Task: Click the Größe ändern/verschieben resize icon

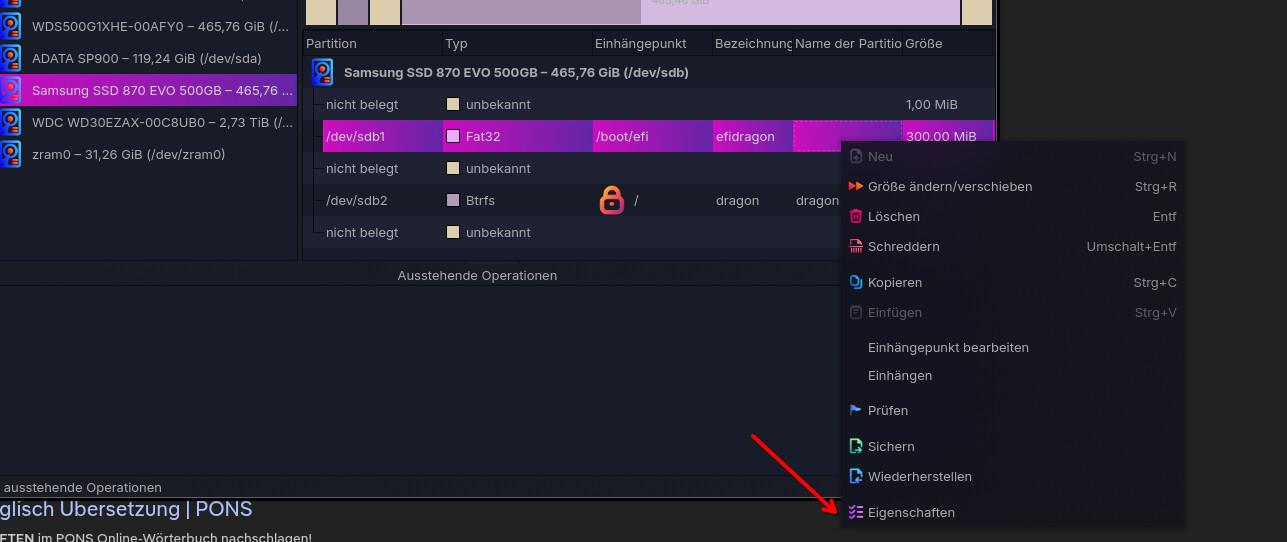Action: [855, 186]
